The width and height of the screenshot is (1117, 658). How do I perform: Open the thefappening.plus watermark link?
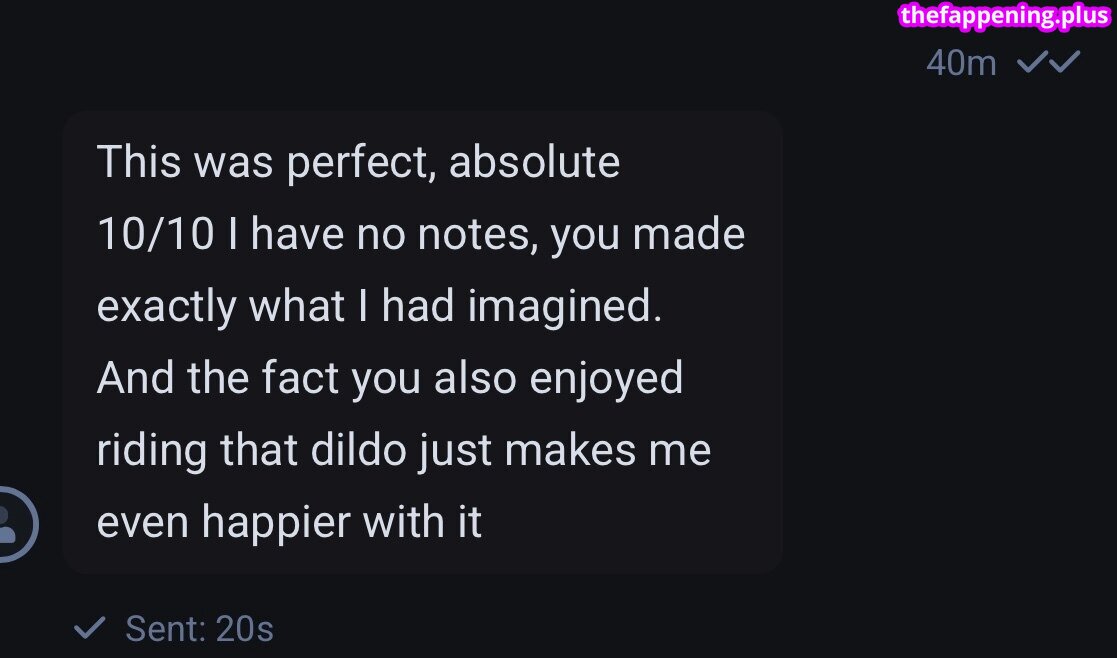[x=1003, y=15]
